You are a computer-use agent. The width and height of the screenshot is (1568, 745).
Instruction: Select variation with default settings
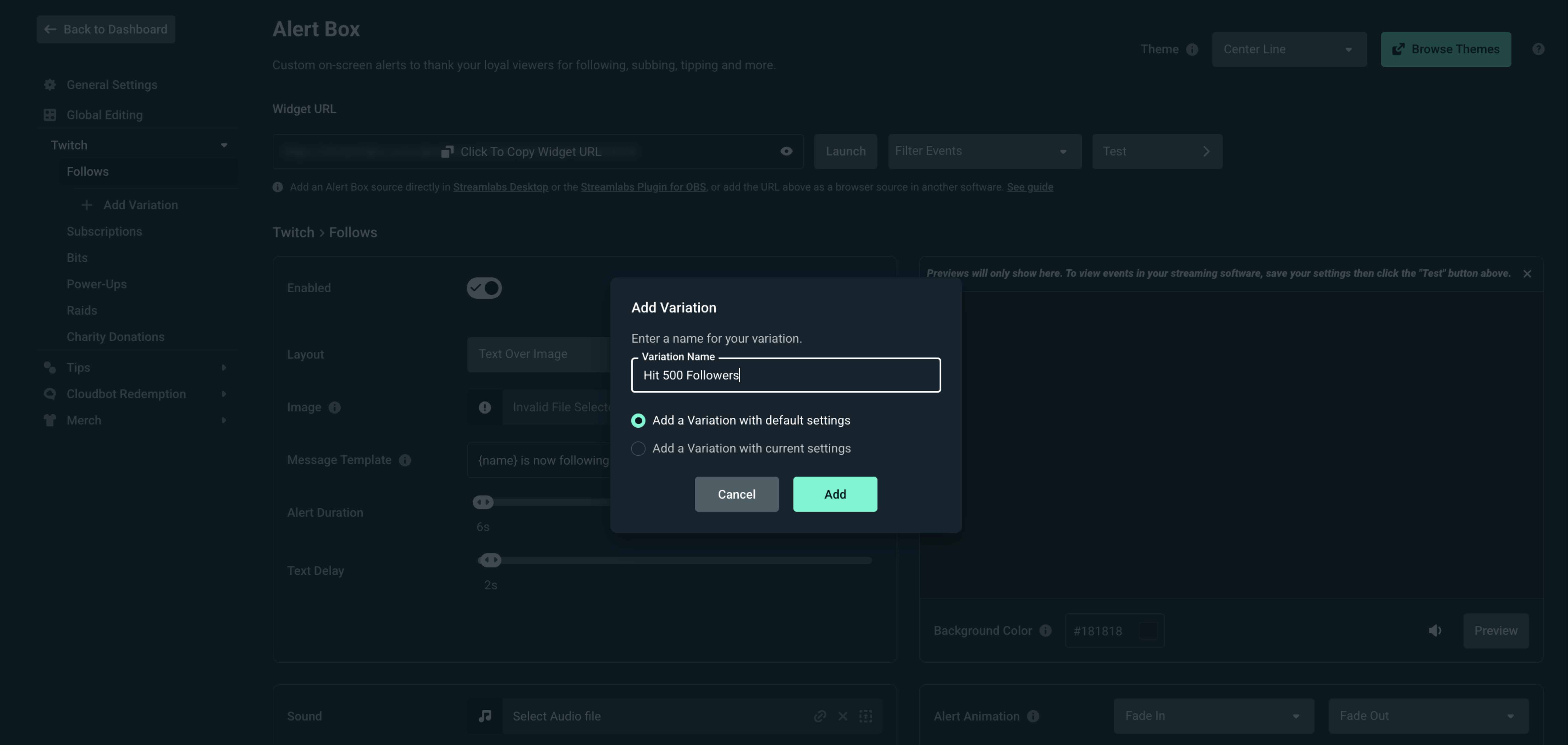[638, 420]
